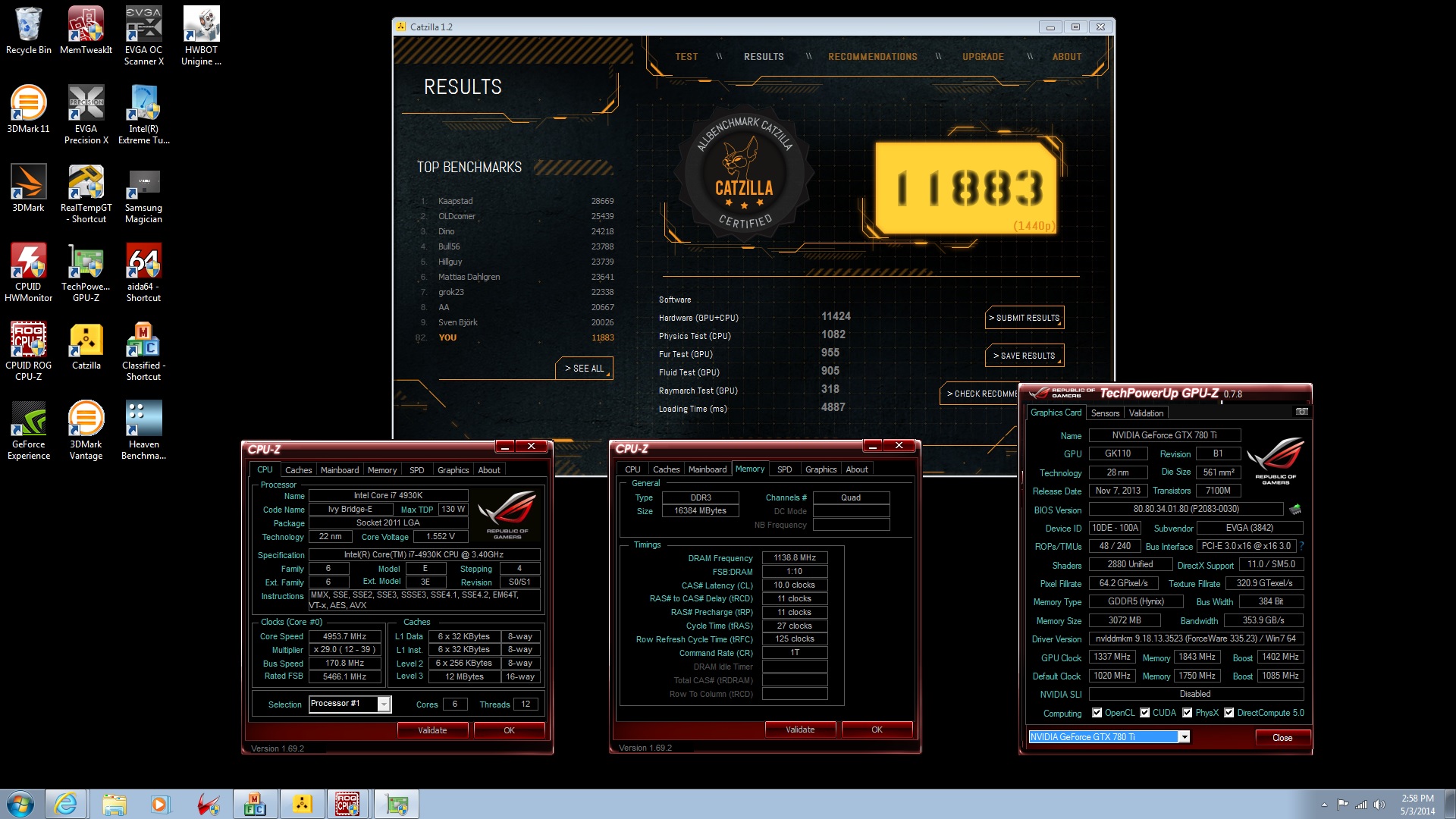Click Validate in left CPU-Z window
The height and width of the screenshot is (819, 1456).
pyautogui.click(x=432, y=730)
